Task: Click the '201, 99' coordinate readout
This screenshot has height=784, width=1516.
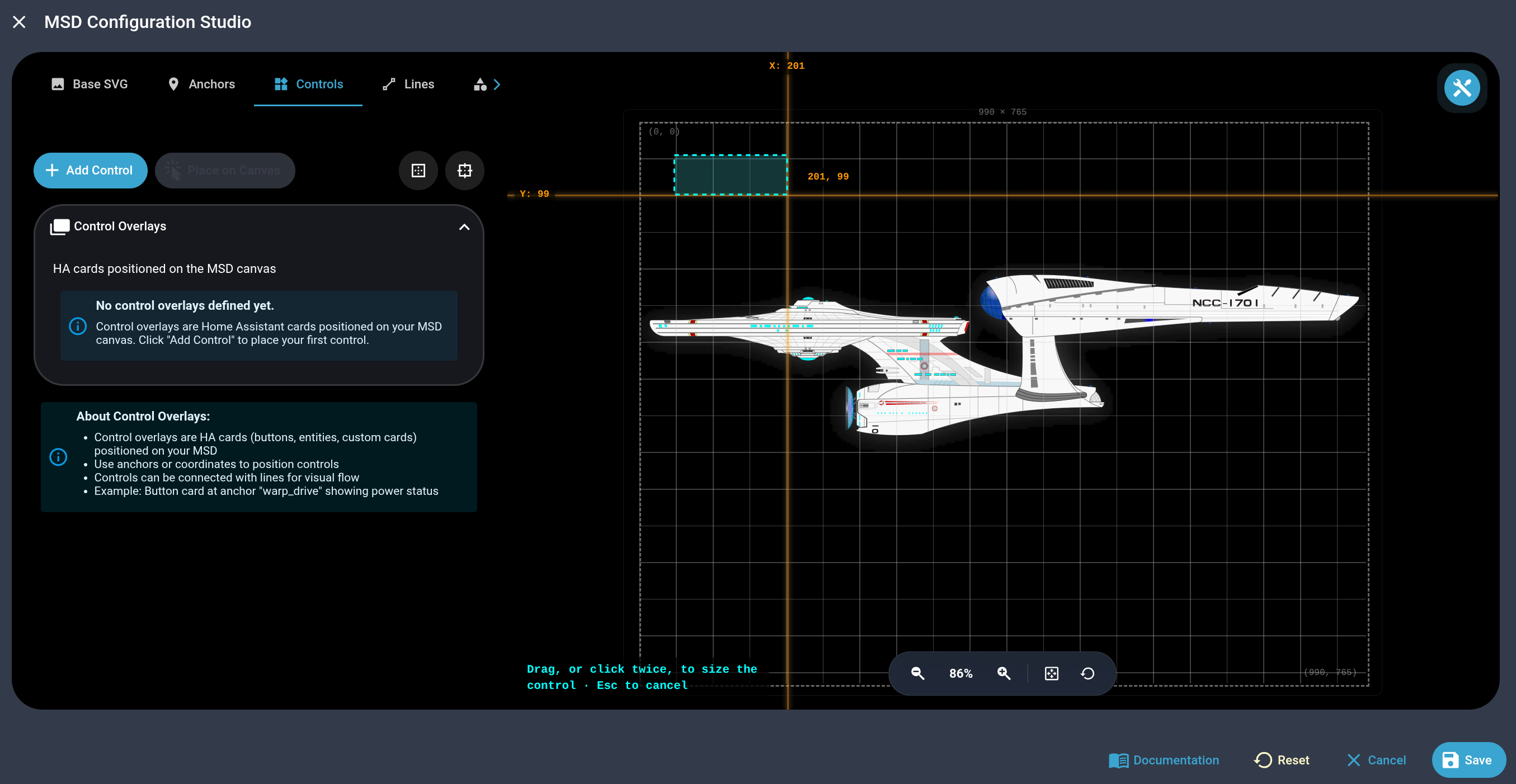Action: click(827, 177)
